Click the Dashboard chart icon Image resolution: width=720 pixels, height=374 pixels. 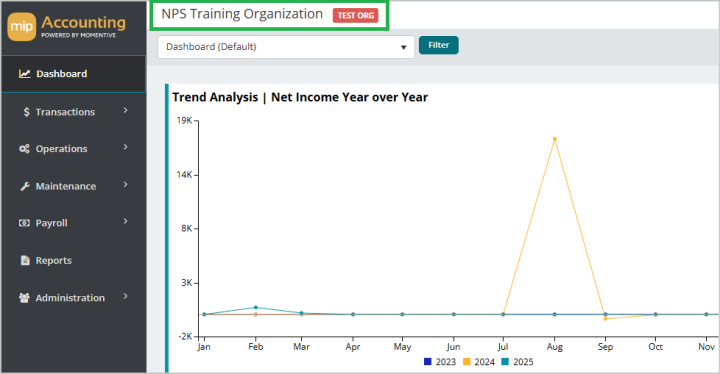click(24, 74)
